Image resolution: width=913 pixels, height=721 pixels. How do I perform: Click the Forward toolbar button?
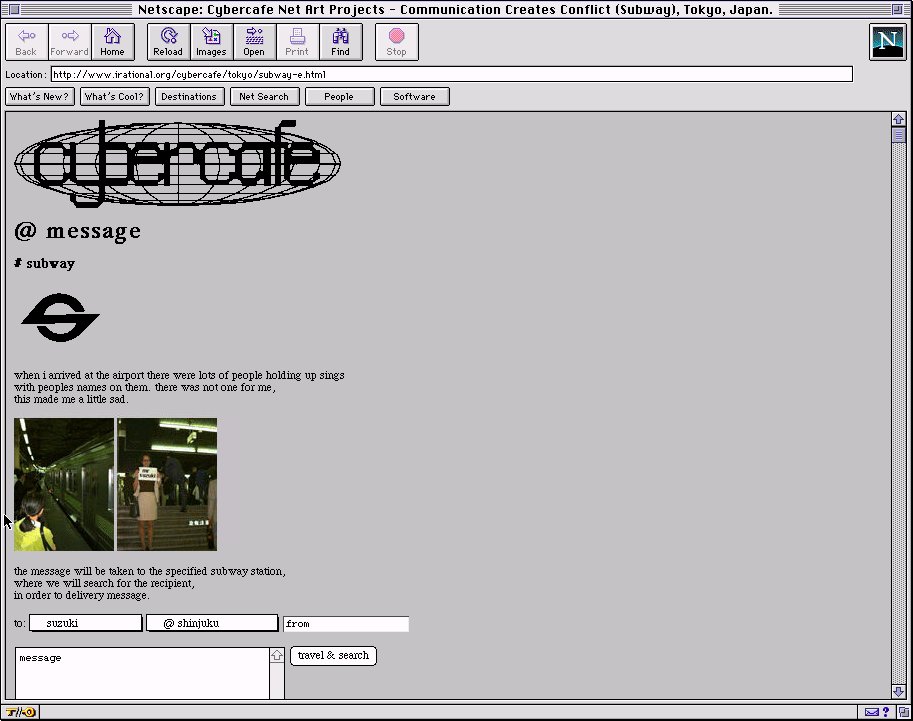click(69, 42)
